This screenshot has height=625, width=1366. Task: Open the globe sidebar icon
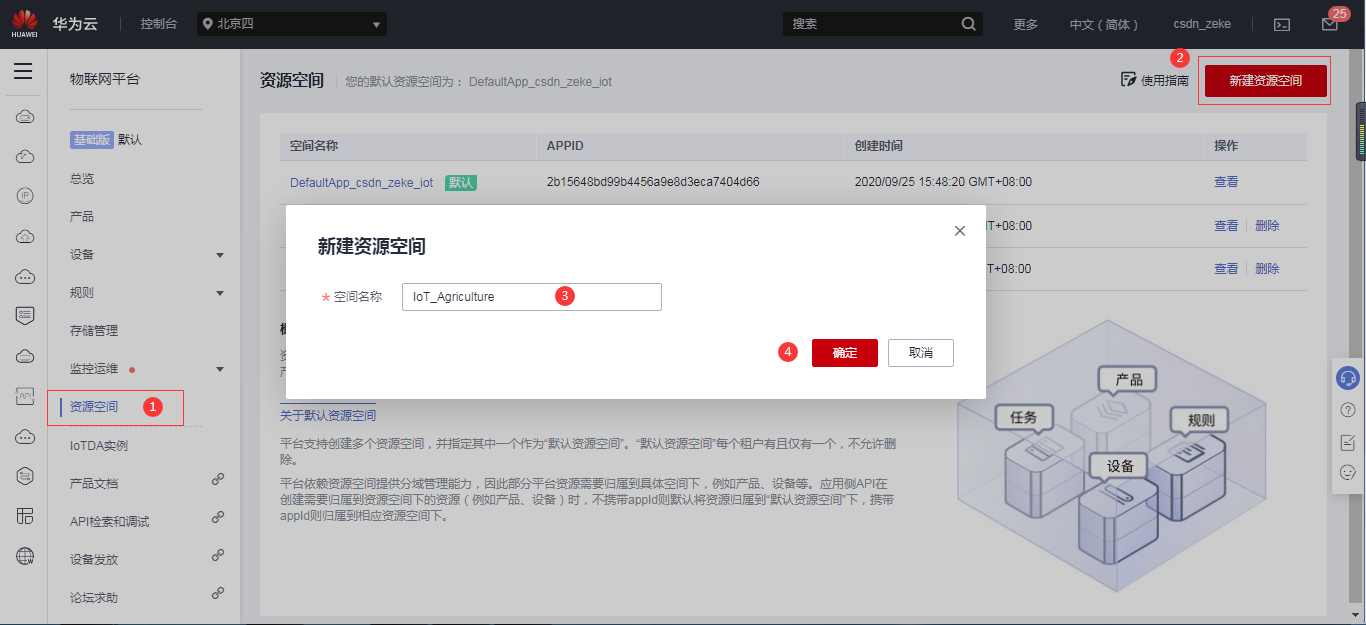[x=25, y=556]
